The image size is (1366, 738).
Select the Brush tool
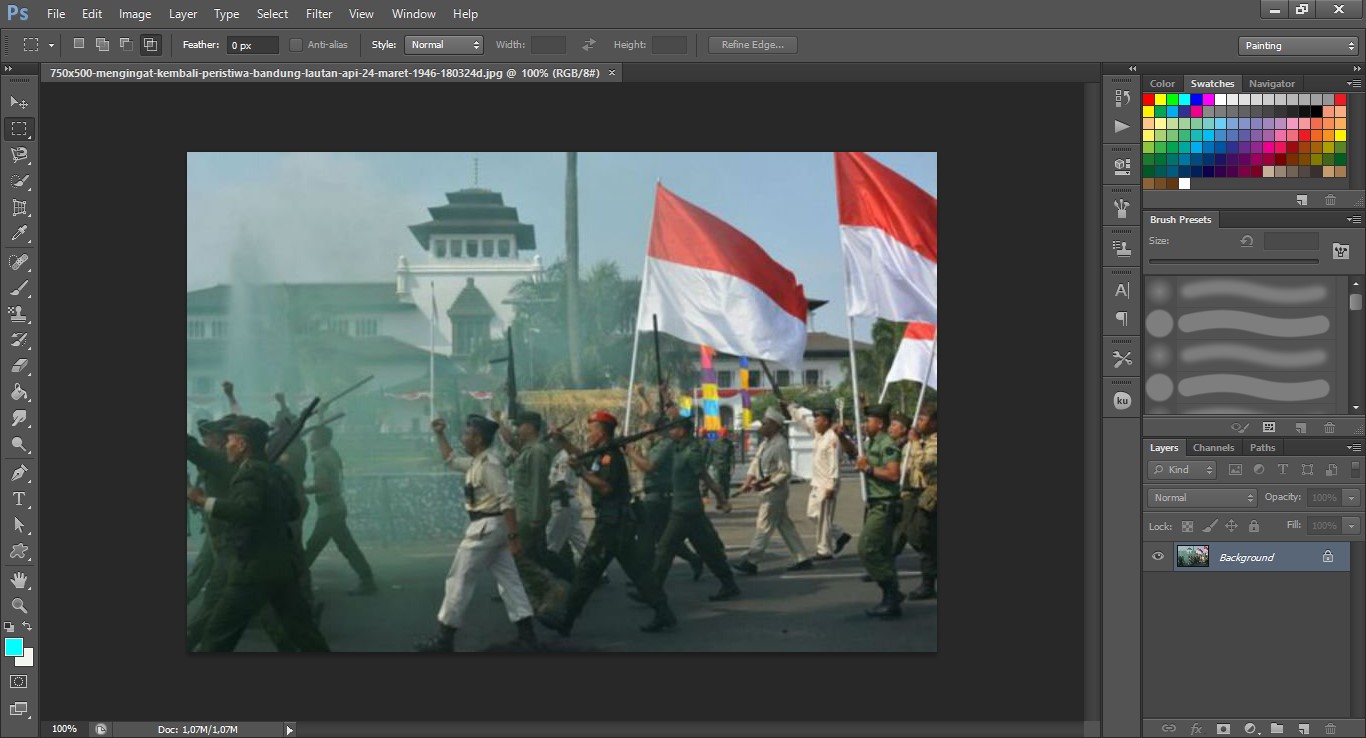(x=19, y=288)
